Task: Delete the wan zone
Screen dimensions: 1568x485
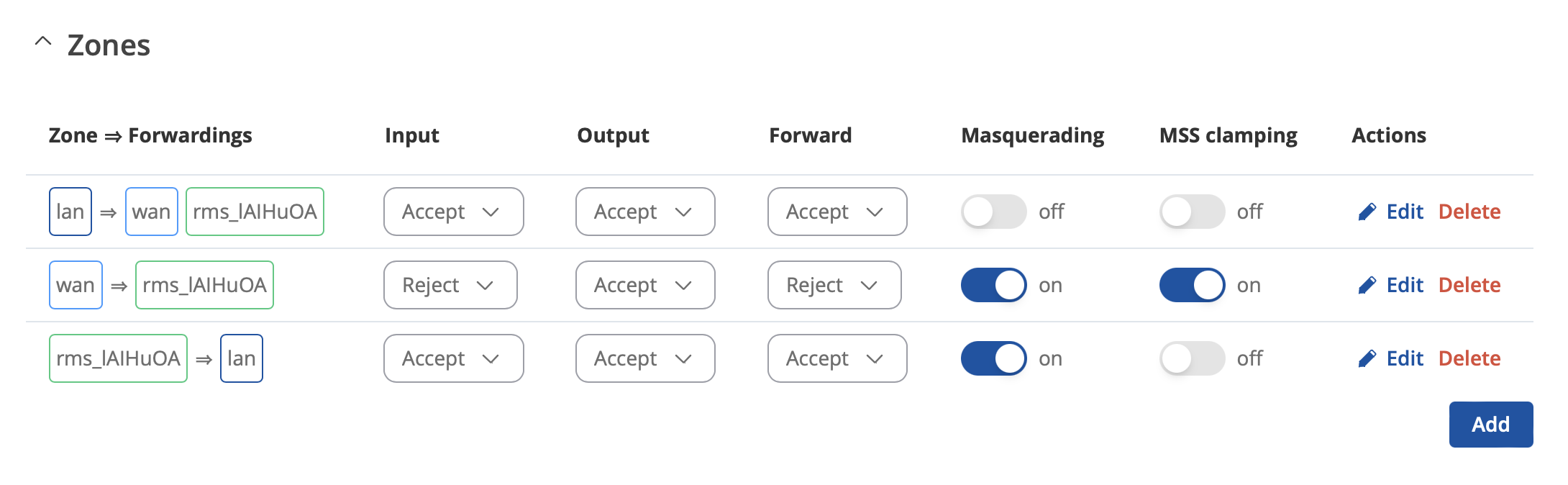Action: (1469, 285)
